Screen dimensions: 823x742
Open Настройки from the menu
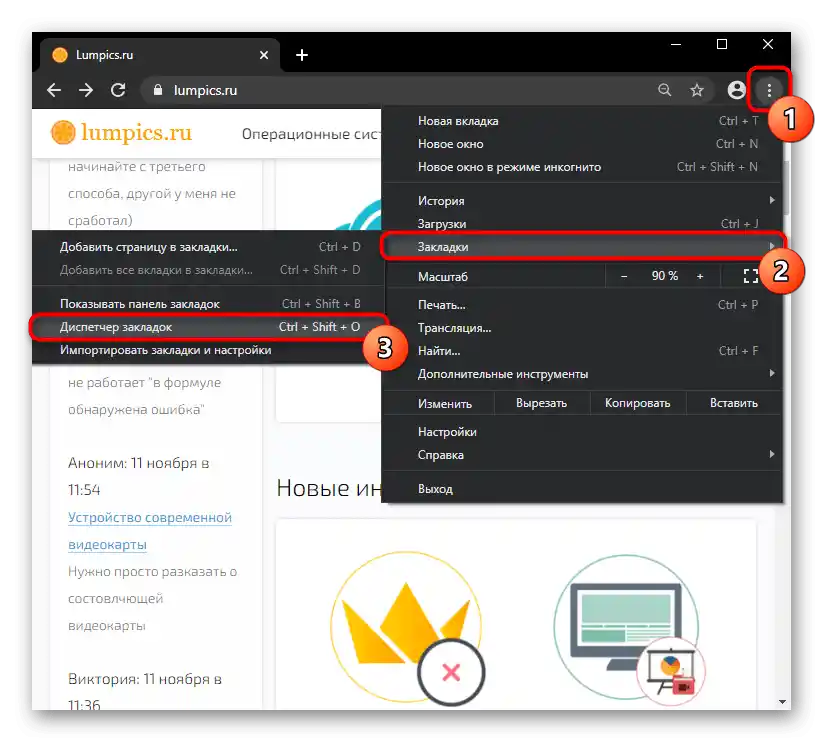pyautogui.click(x=583, y=432)
